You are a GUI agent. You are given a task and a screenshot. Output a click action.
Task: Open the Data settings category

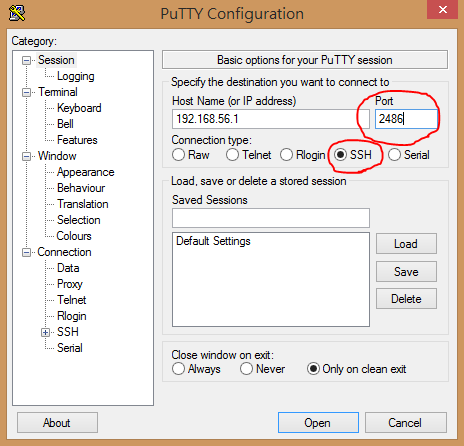pyautogui.click(x=68, y=268)
